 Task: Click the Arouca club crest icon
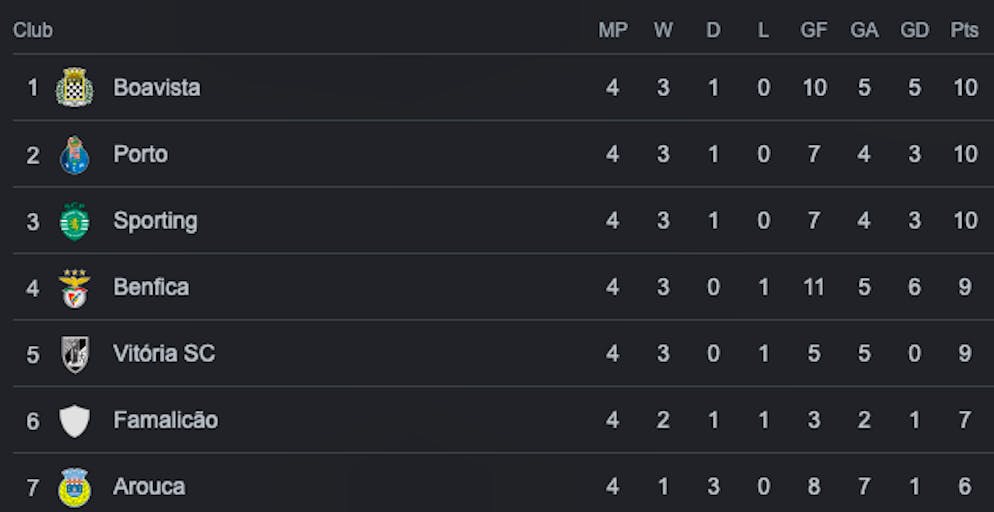[75, 487]
